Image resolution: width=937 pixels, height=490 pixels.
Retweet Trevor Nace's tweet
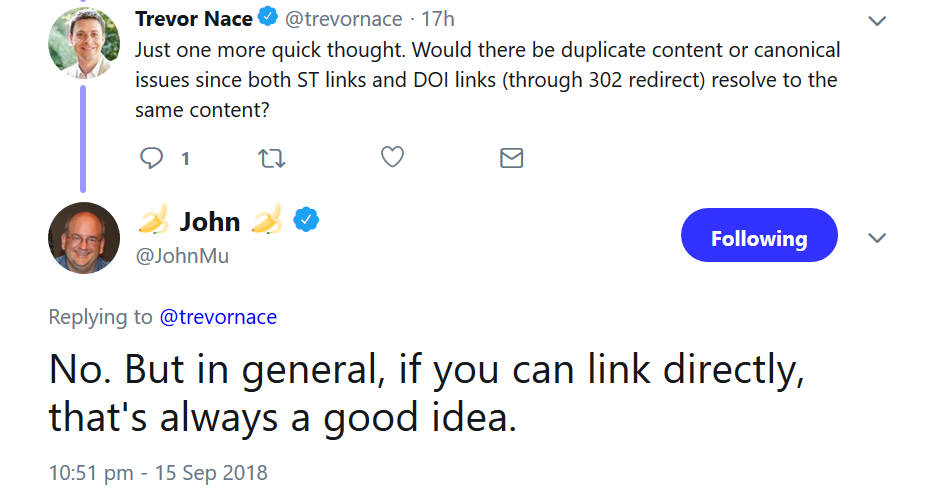272,158
